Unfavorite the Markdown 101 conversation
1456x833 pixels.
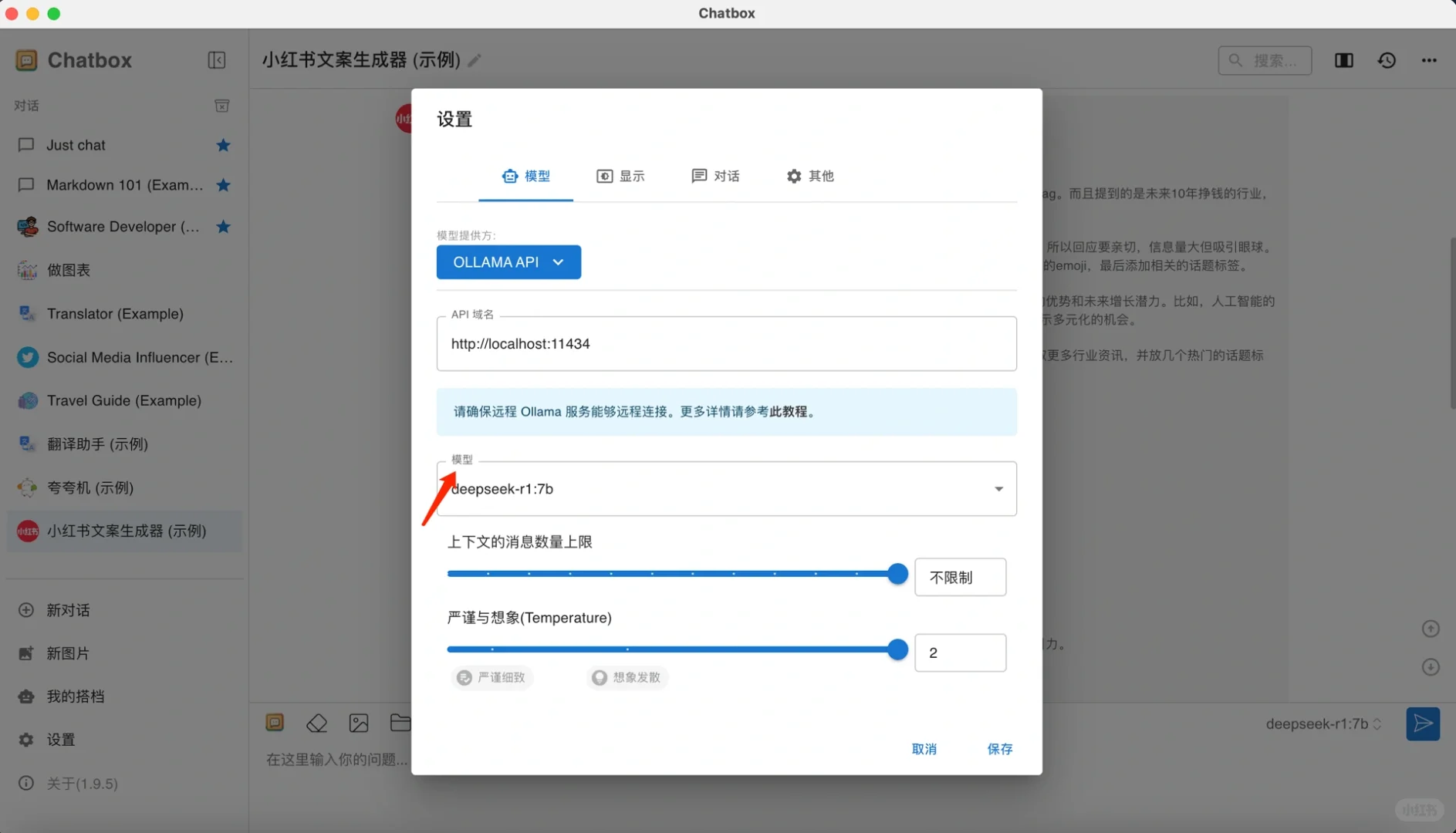[222, 185]
